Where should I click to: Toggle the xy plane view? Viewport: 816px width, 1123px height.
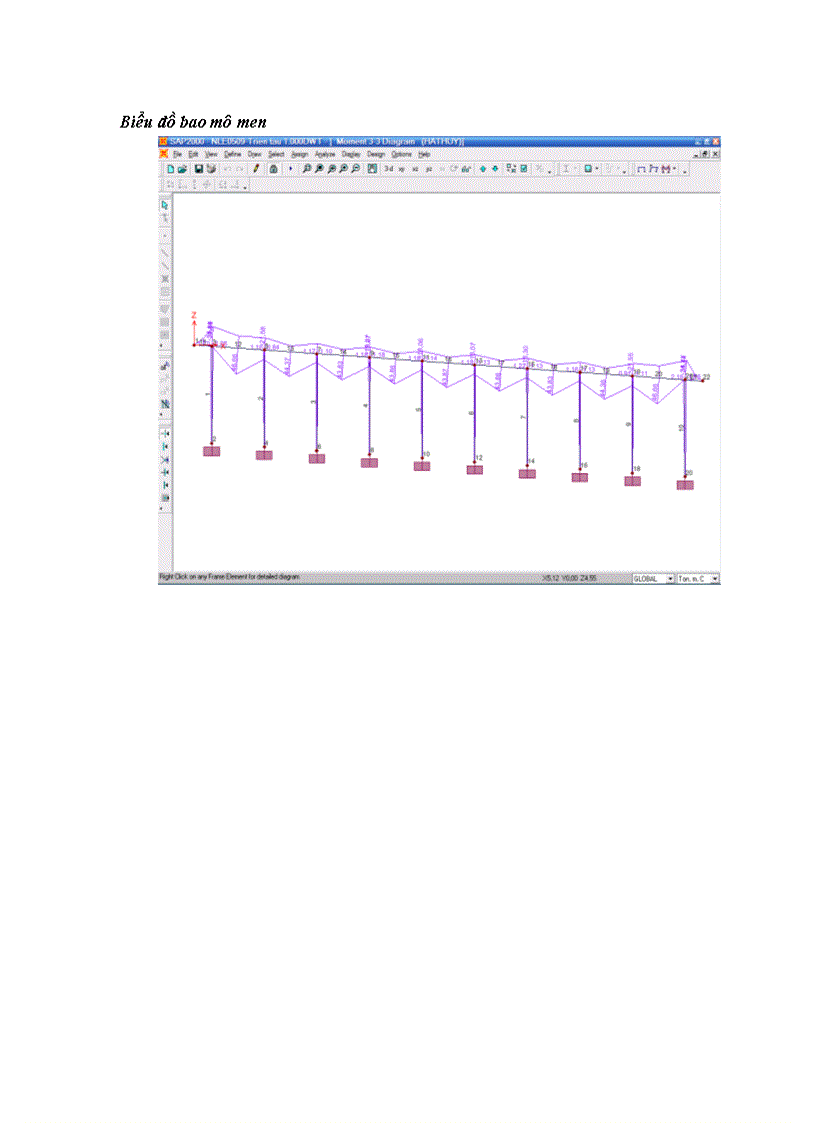click(x=401, y=169)
